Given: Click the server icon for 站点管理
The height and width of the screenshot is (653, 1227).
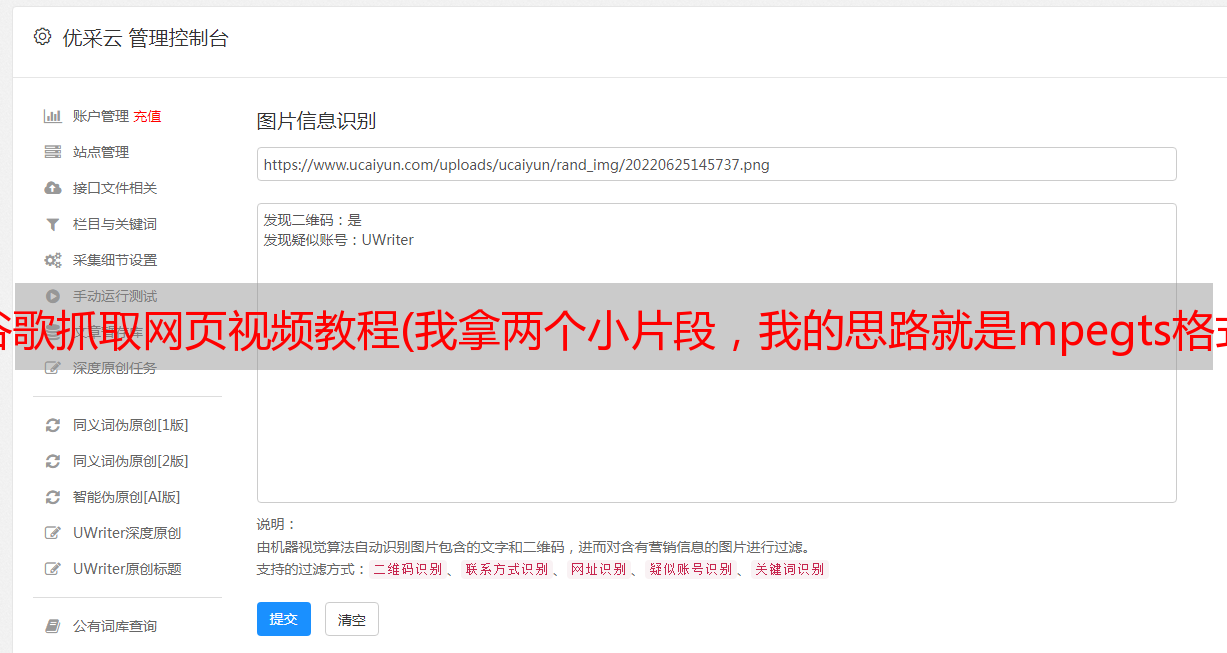Looking at the screenshot, I should 53,152.
